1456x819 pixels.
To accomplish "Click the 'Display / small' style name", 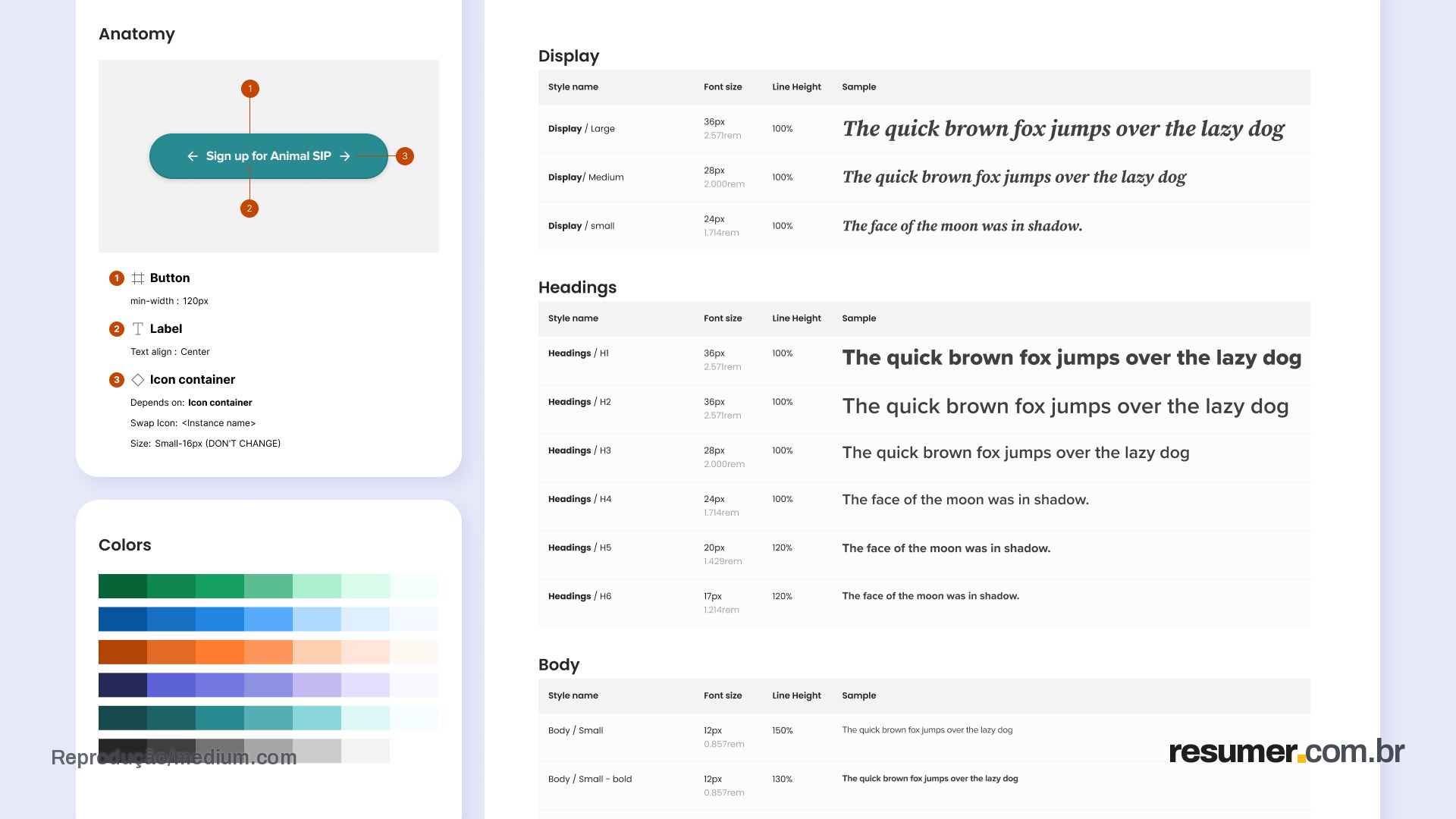I will pos(582,226).
